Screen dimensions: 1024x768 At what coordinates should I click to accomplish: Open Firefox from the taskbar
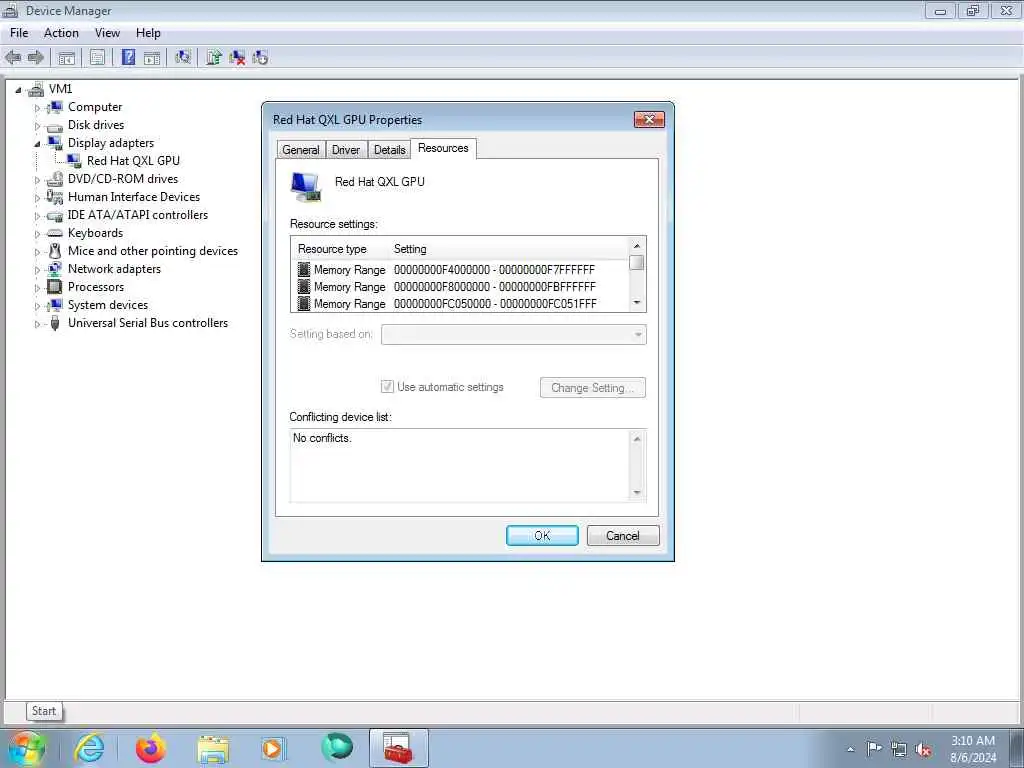(x=151, y=748)
